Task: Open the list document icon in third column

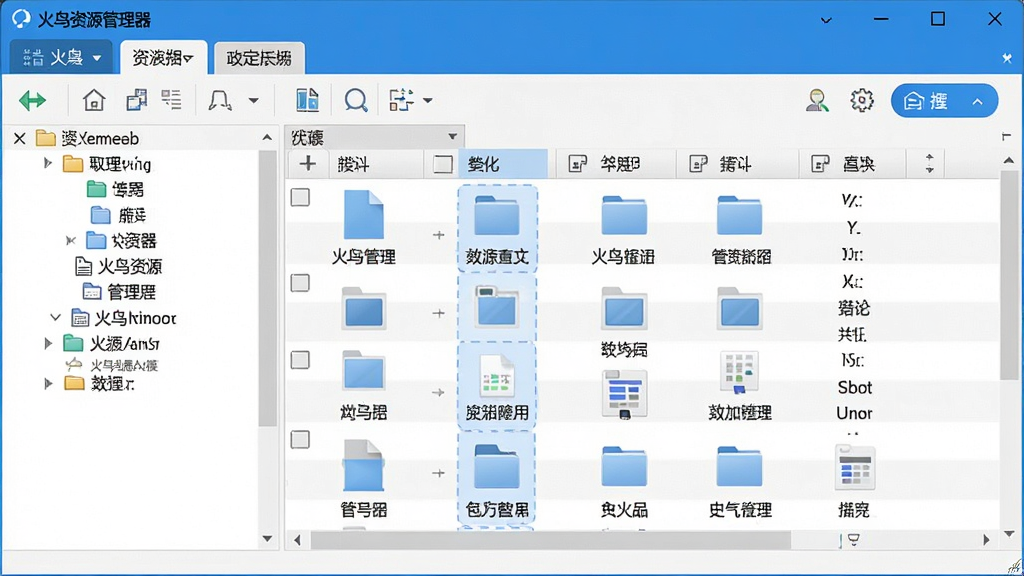Action: tap(624, 394)
